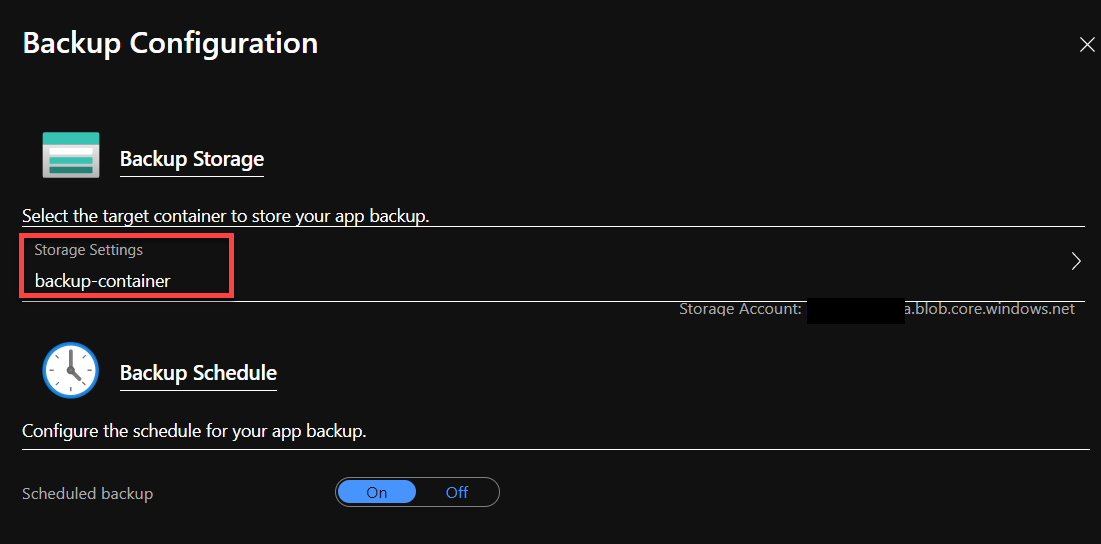Click the Backup Storage container icon

[71, 155]
